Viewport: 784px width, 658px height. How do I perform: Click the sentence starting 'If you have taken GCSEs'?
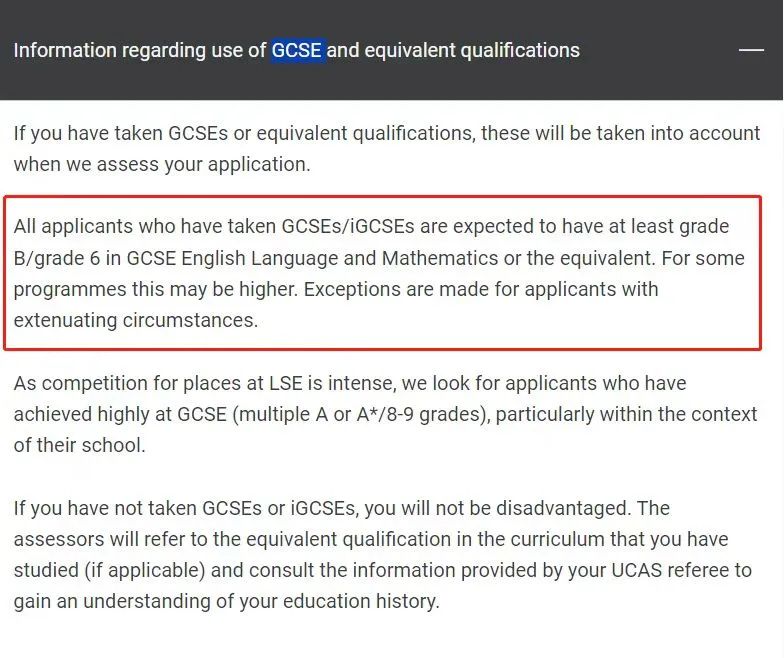coord(387,148)
